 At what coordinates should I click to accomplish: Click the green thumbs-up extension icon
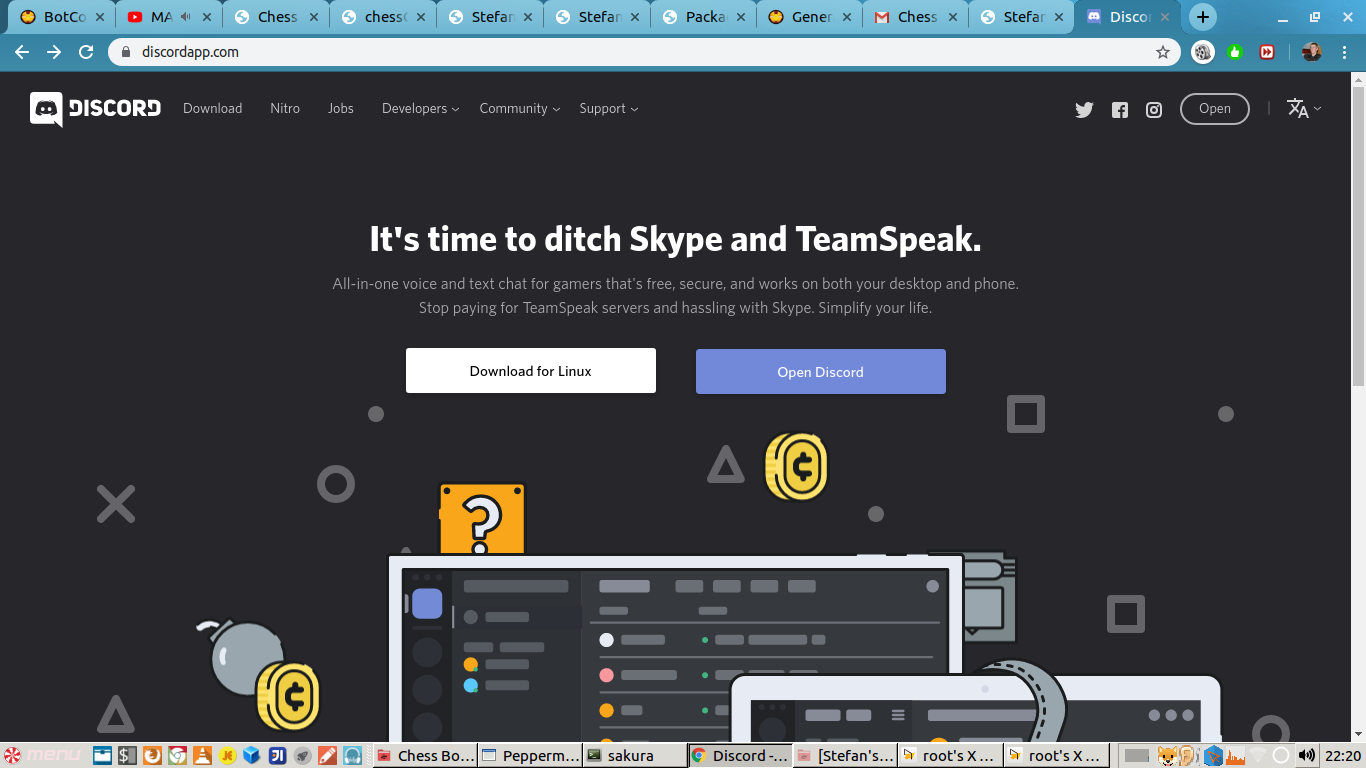pyautogui.click(x=1235, y=52)
